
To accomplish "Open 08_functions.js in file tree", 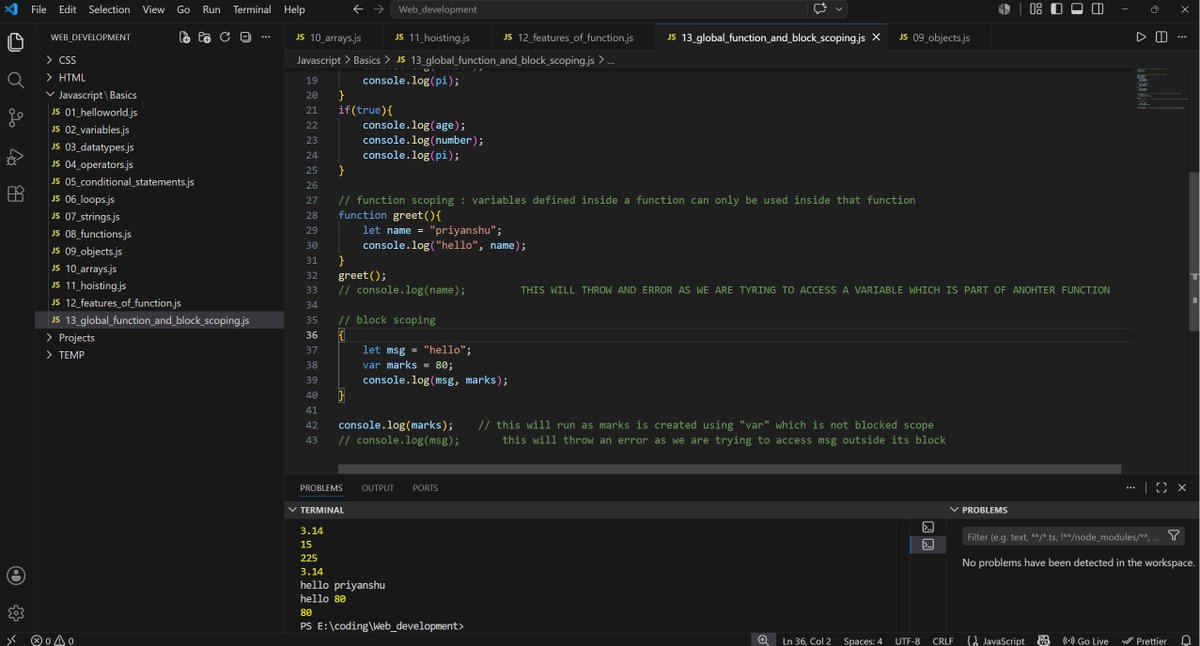I will (x=98, y=234).
